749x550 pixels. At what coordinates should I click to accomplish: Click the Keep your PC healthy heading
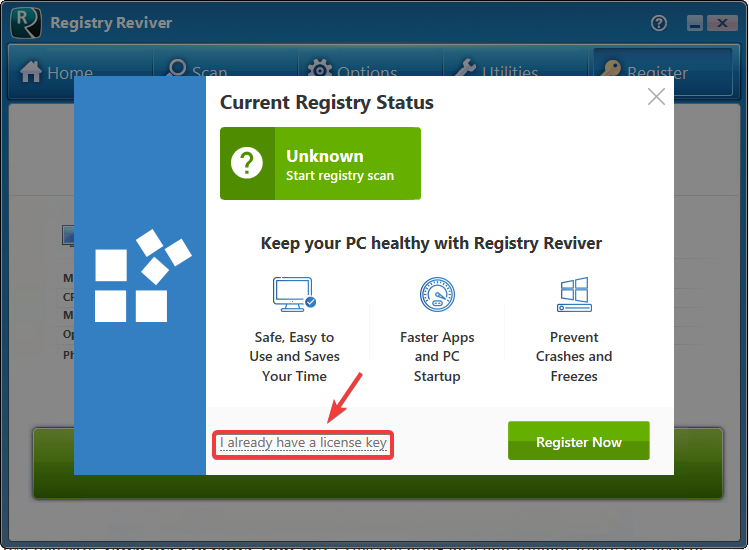pos(431,244)
